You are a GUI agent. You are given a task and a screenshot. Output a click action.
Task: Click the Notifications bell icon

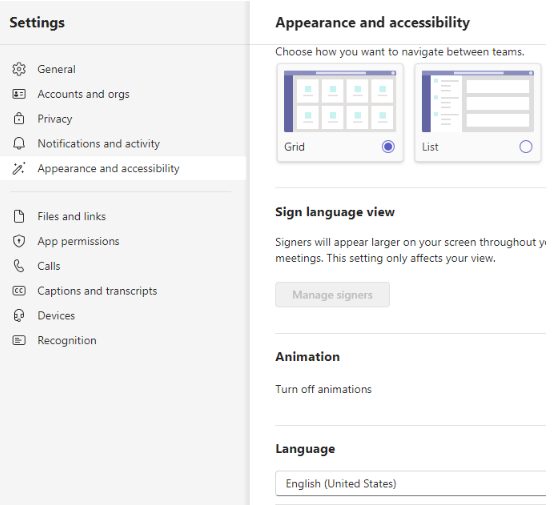[19, 144]
